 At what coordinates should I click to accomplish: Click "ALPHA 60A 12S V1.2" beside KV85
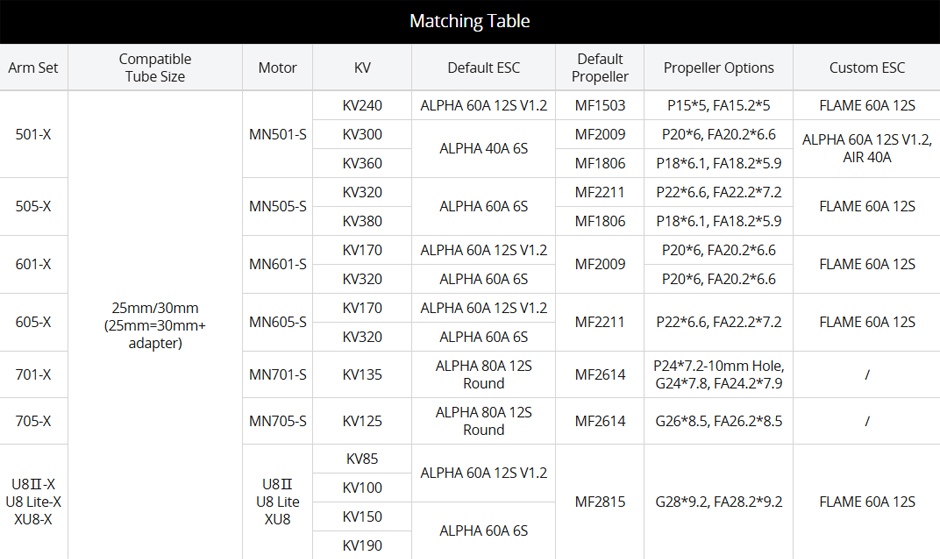483,473
